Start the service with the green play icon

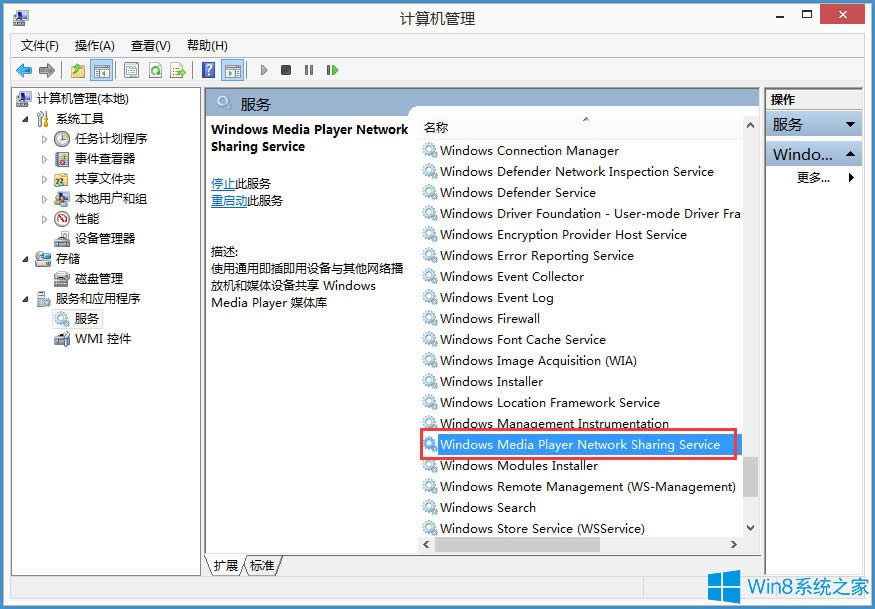pos(264,70)
